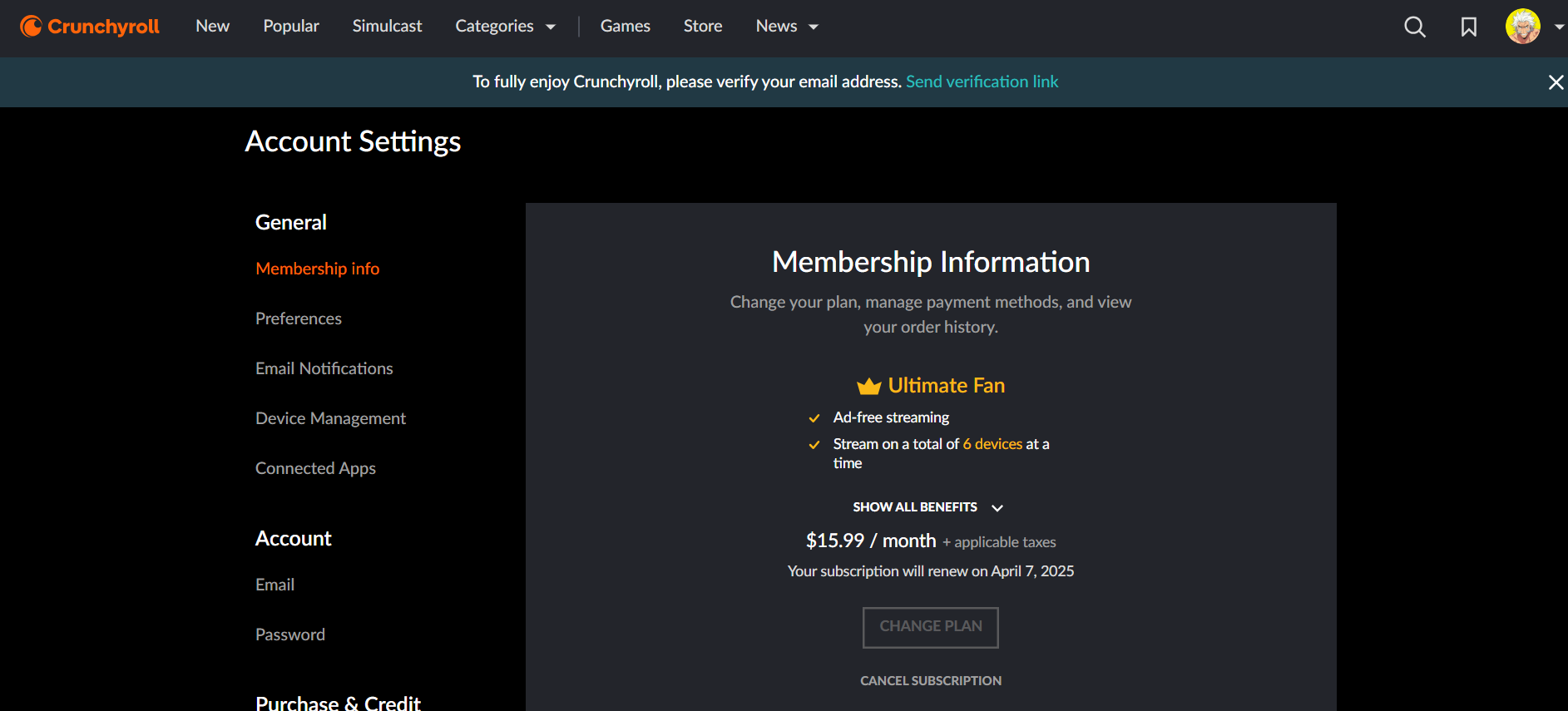Open Device Management settings
Screen dimensions: 1568x711
tap(330, 418)
